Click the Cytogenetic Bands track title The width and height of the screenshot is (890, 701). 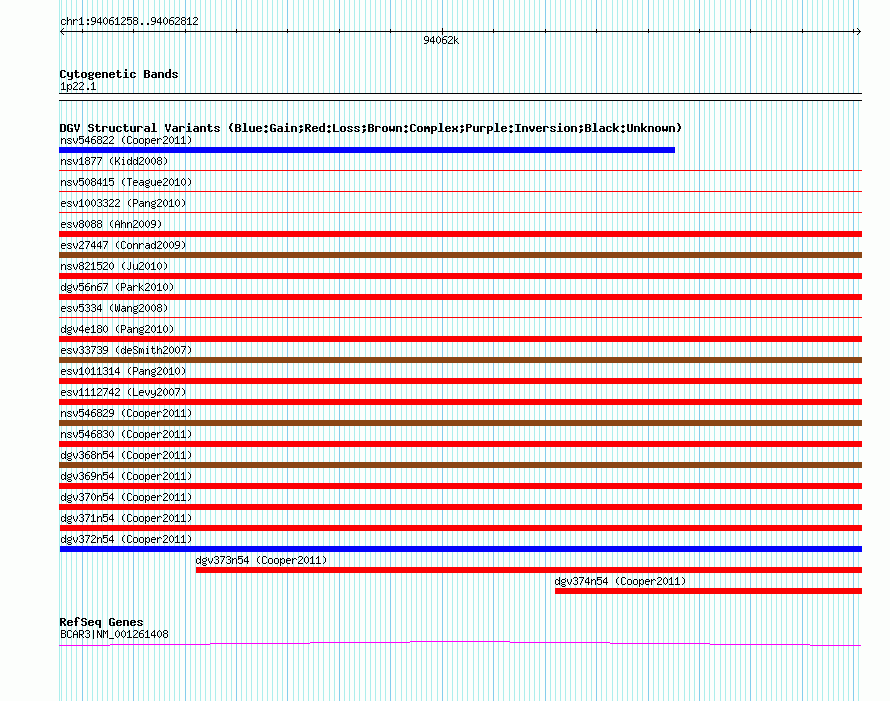pyautogui.click(x=119, y=74)
